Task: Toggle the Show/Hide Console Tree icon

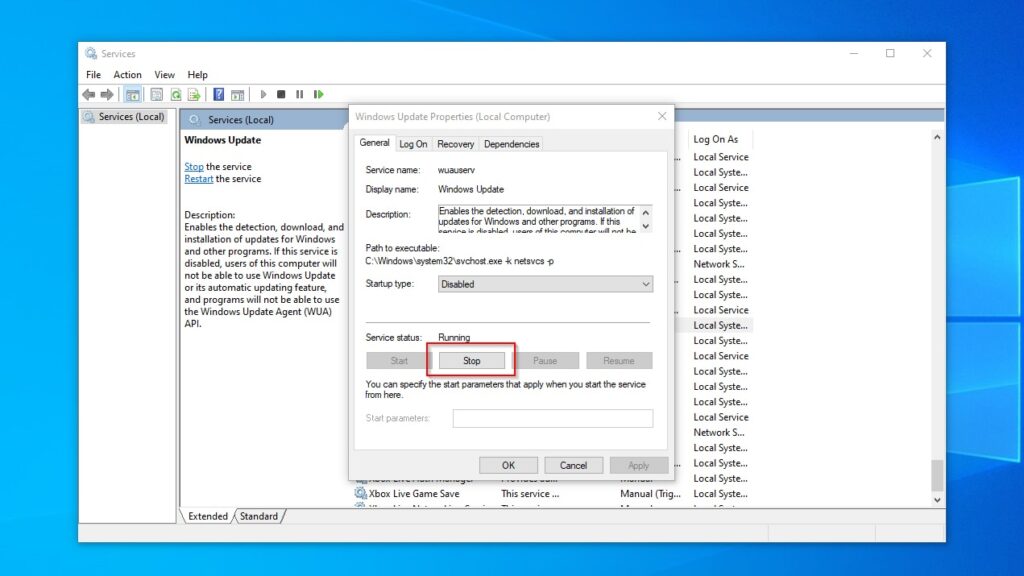Action: (133, 94)
